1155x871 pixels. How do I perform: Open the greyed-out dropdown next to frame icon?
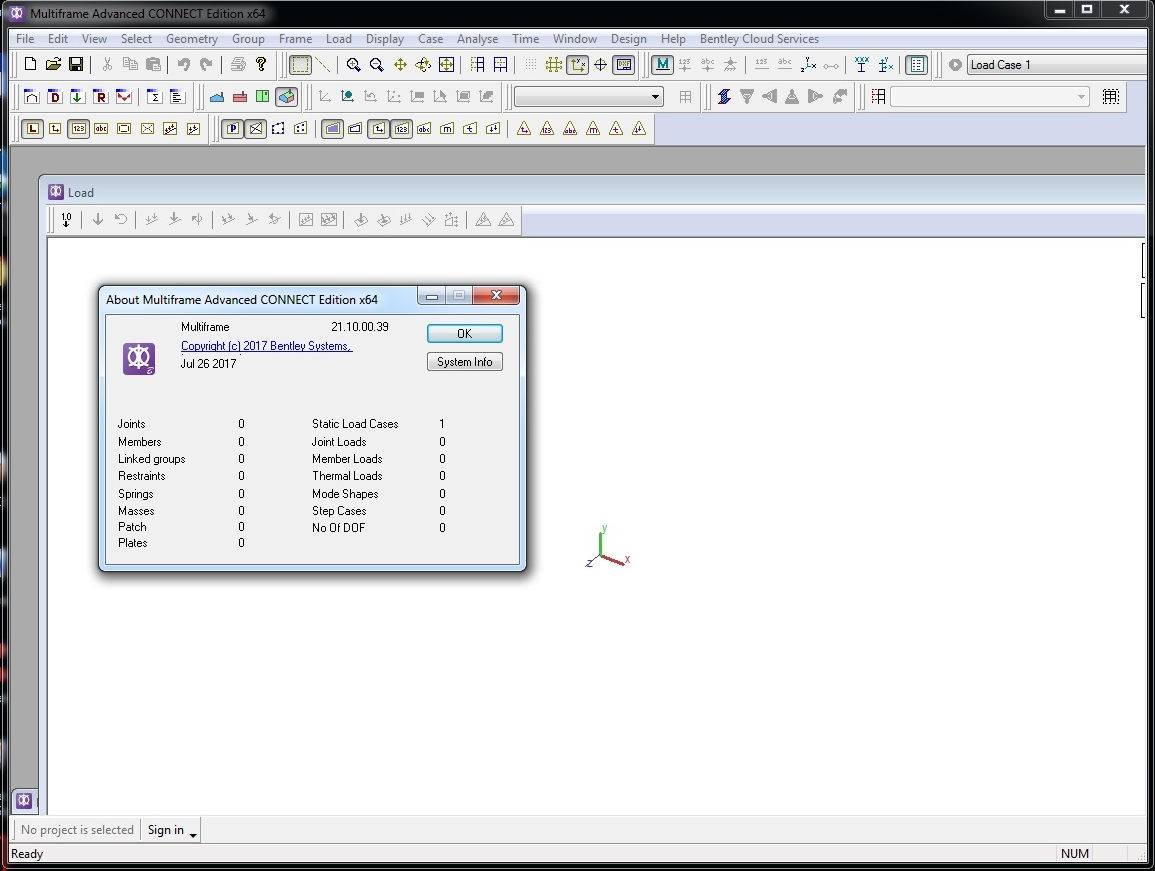point(989,97)
